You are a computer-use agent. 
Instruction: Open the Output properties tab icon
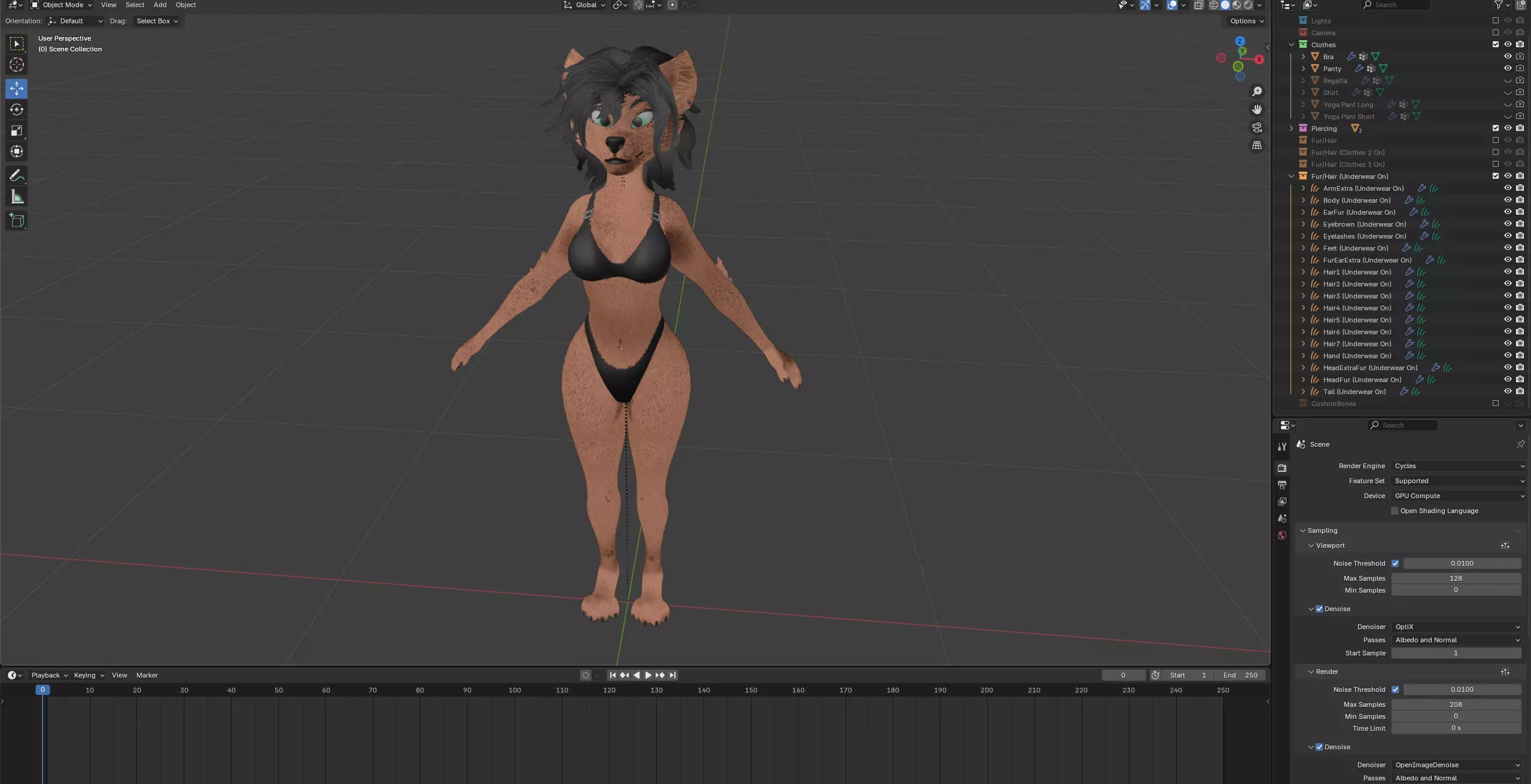click(1282, 484)
